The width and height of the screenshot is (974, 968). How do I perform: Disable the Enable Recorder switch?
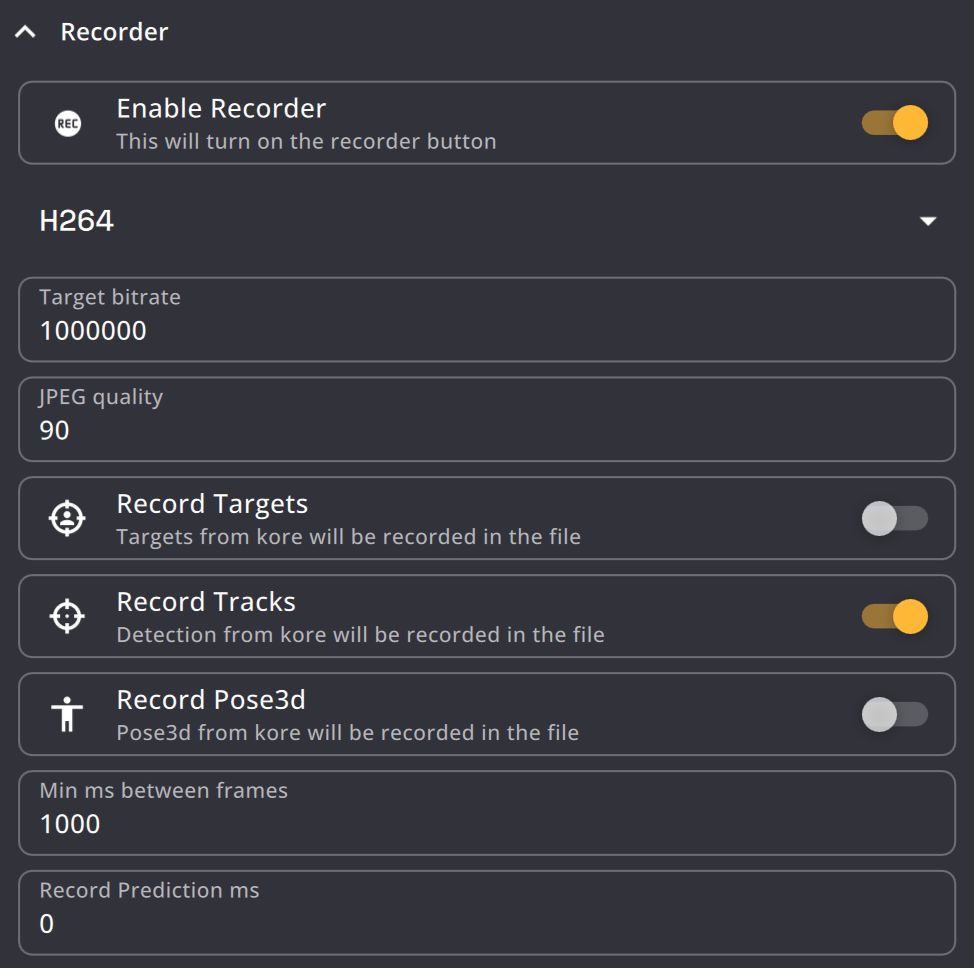click(895, 123)
